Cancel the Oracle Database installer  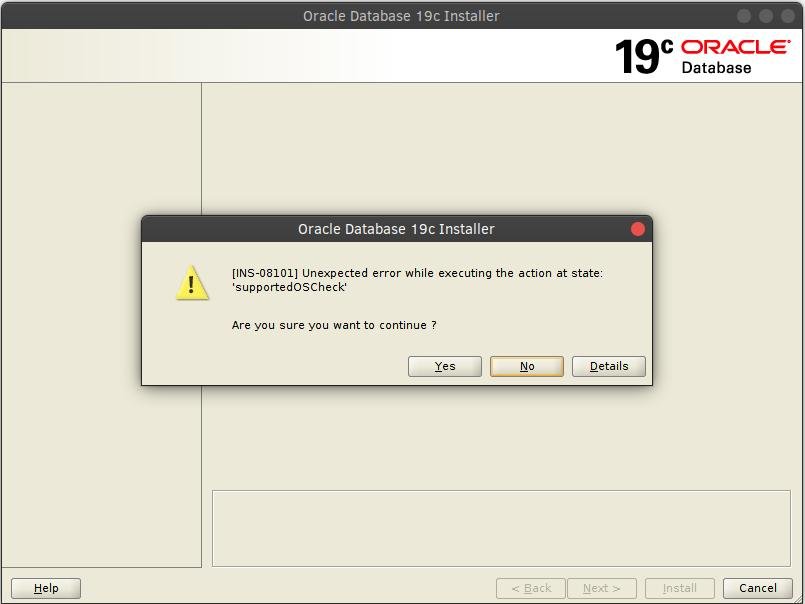click(x=758, y=588)
